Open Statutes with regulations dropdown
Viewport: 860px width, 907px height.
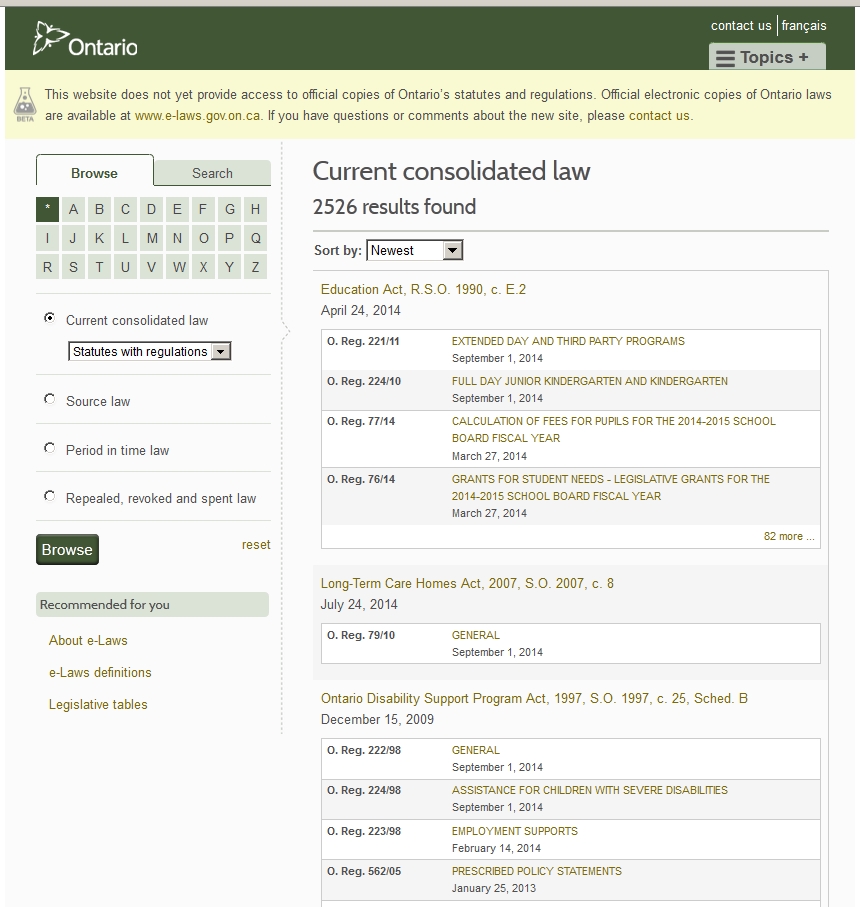pos(150,352)
